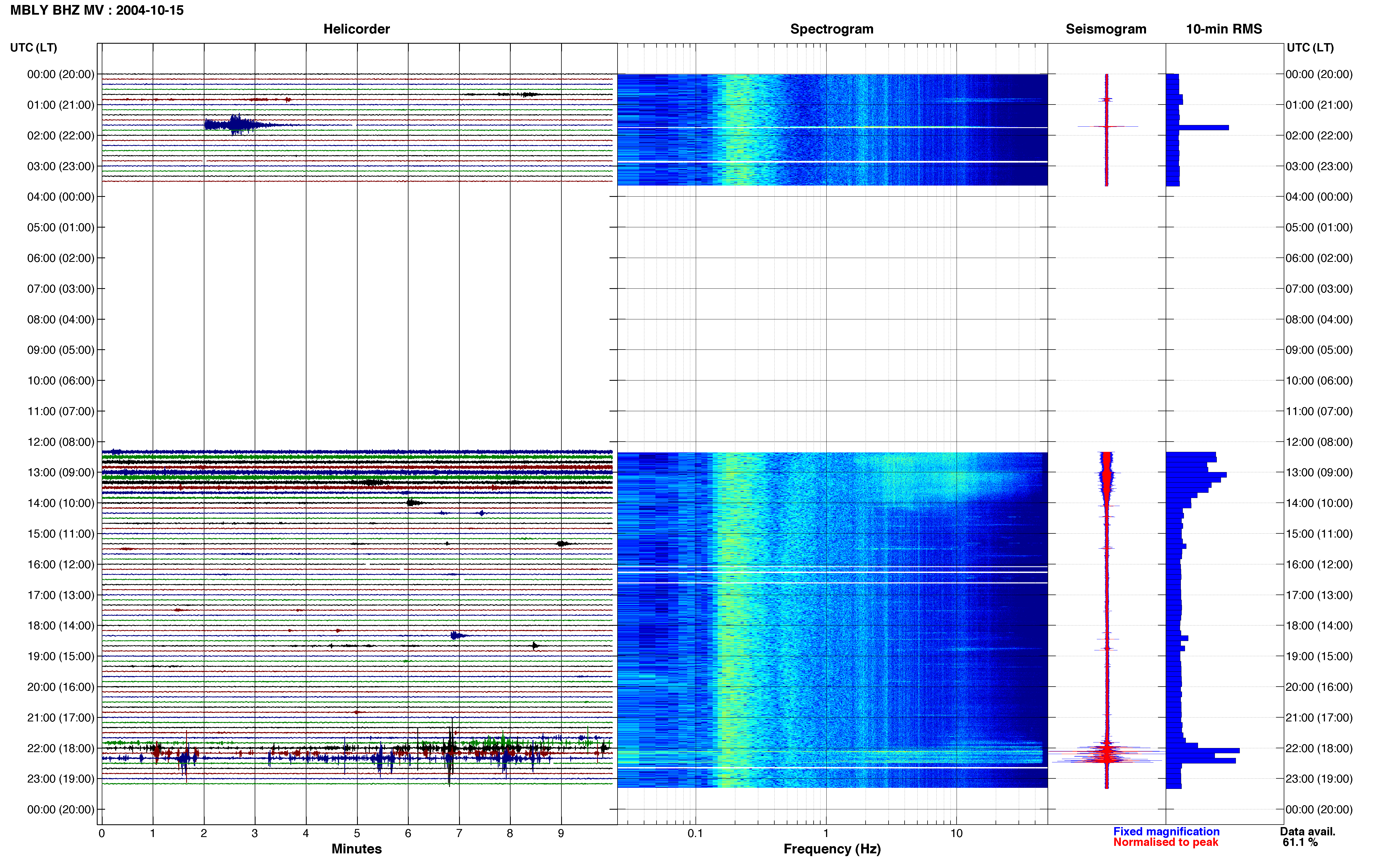Click the '0.1' frequency tick label
Image resolution: width=1388 pixels, height=868 pixels.
[x=695, y=833]
